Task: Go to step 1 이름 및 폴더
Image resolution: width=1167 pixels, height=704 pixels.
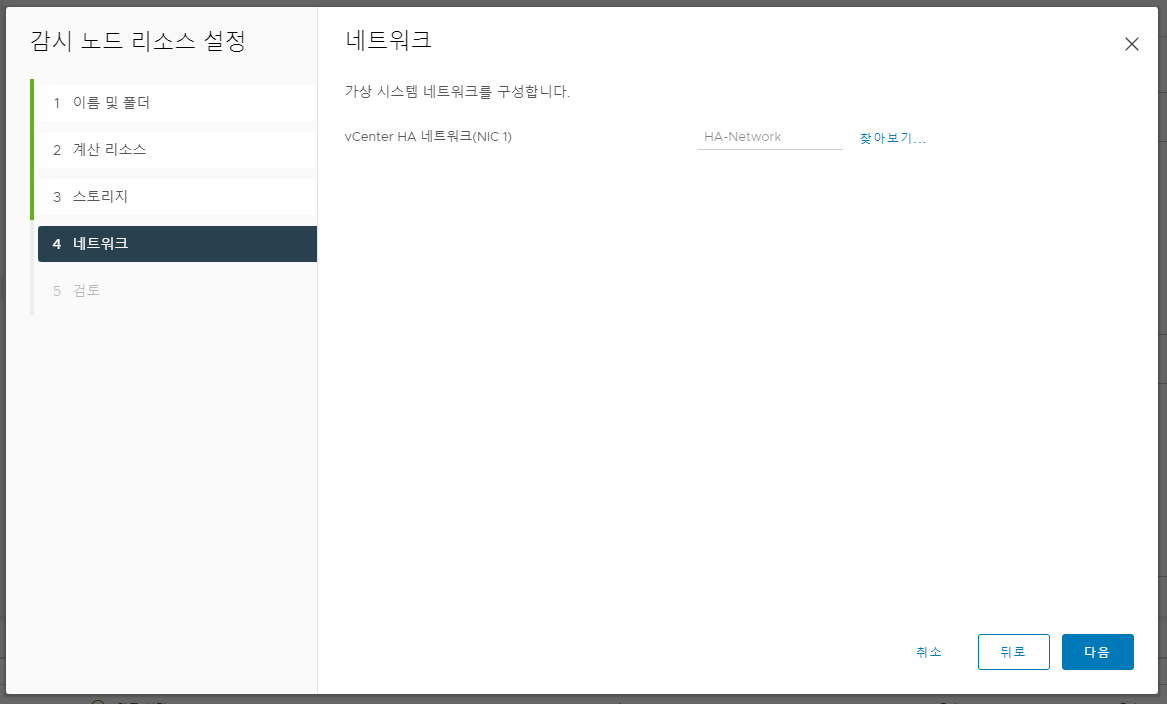Action: point(177,103)
